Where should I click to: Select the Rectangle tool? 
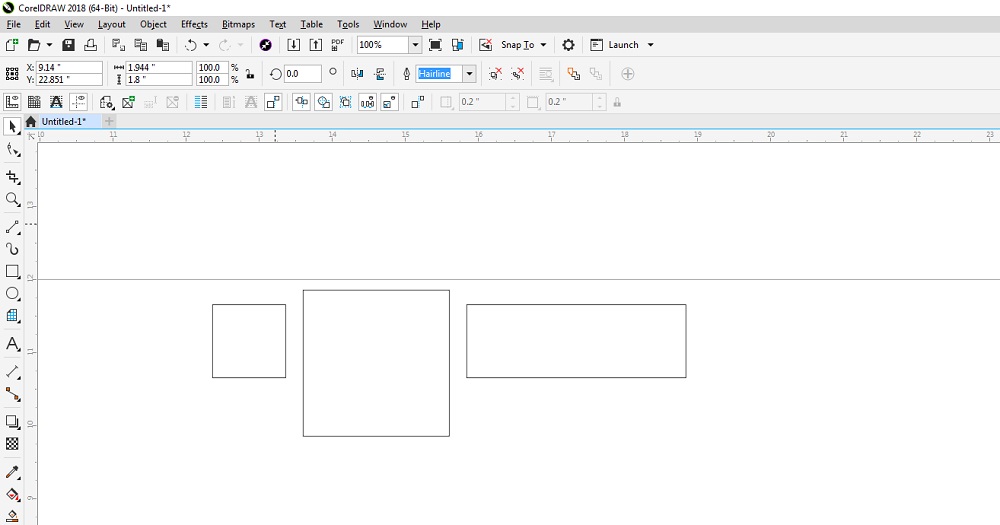[x=12, y=271]
